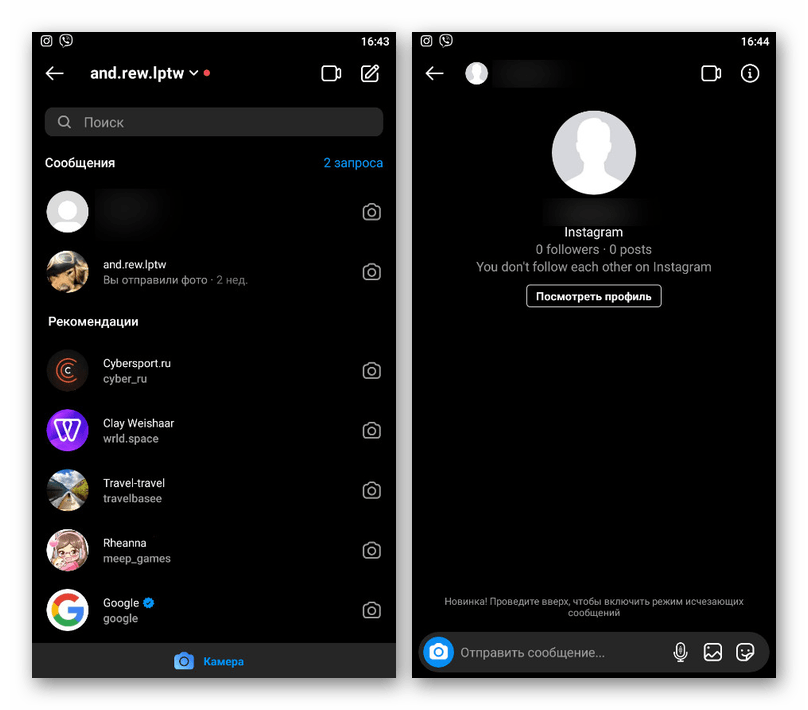Open camera next to Google
Viewport: 808px width, 710px height.
(372, 610)
